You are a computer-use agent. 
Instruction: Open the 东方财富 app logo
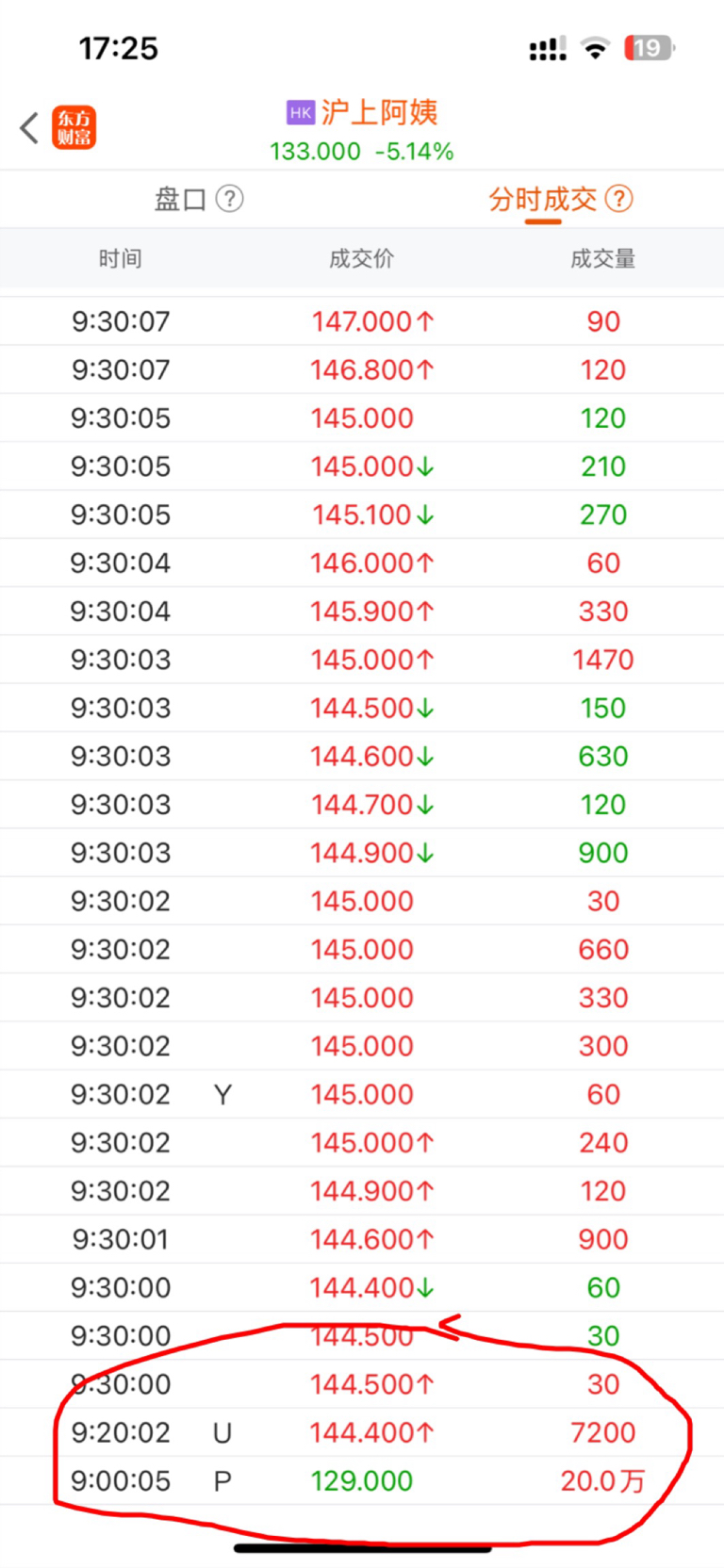point(74,127)
